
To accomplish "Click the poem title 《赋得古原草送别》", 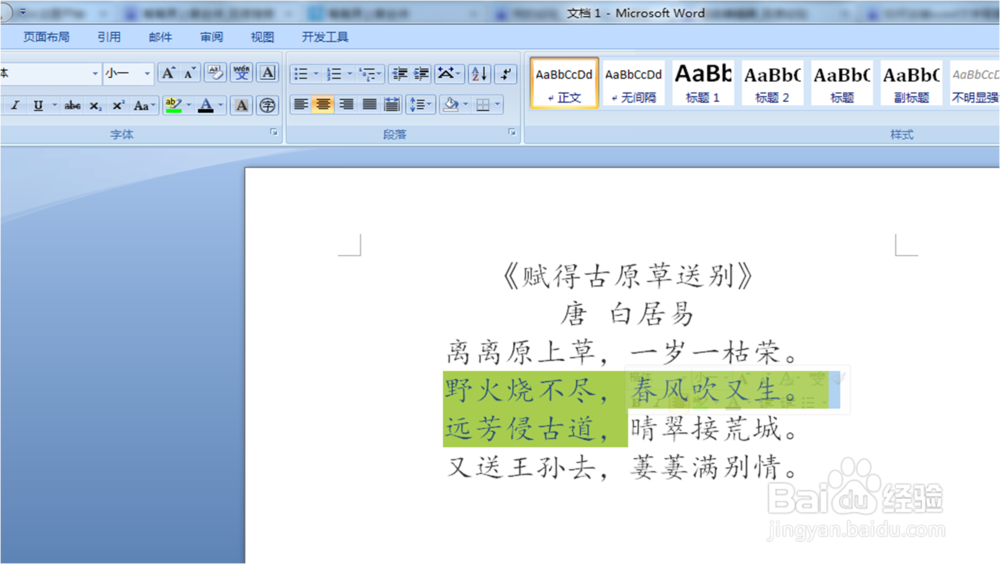I will tap(628, 276).
